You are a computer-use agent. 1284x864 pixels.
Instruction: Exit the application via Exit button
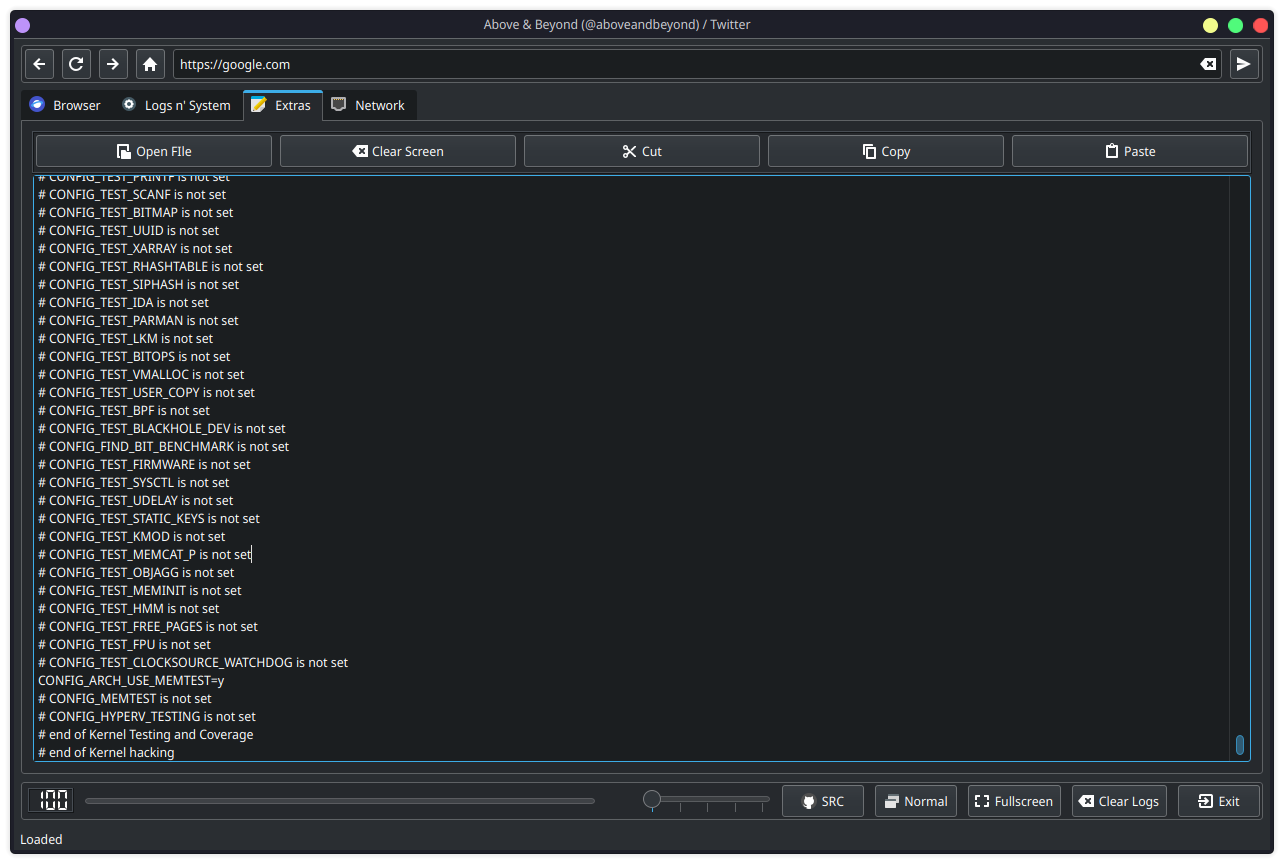click(1219, 801)
